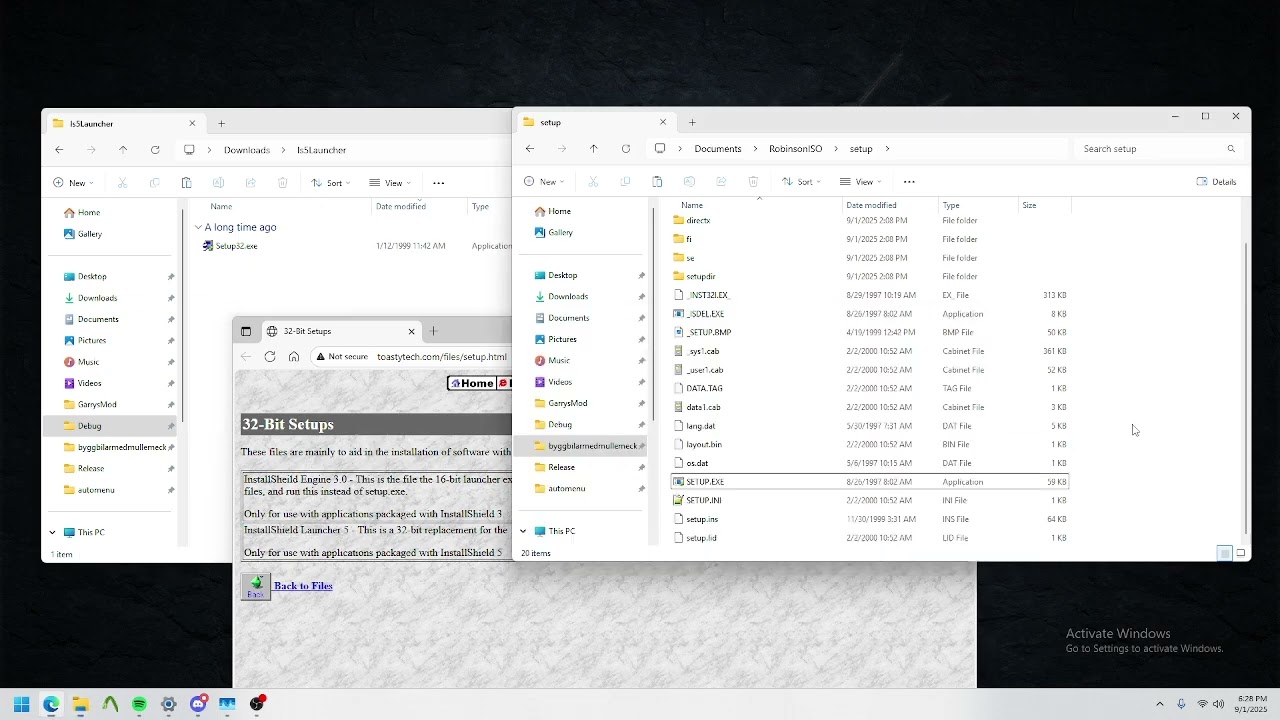Switch to large icons view in setup window

click(1241, 553)
